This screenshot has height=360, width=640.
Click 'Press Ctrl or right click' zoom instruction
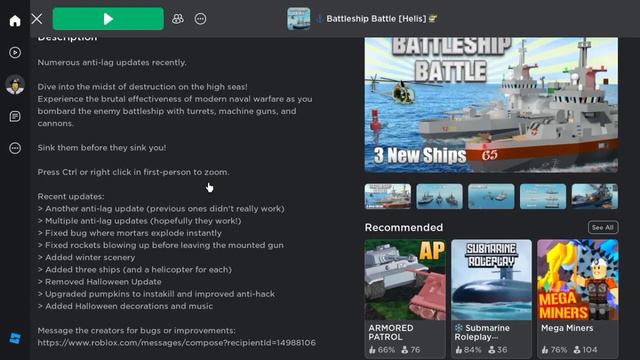(x=133, y=172)
